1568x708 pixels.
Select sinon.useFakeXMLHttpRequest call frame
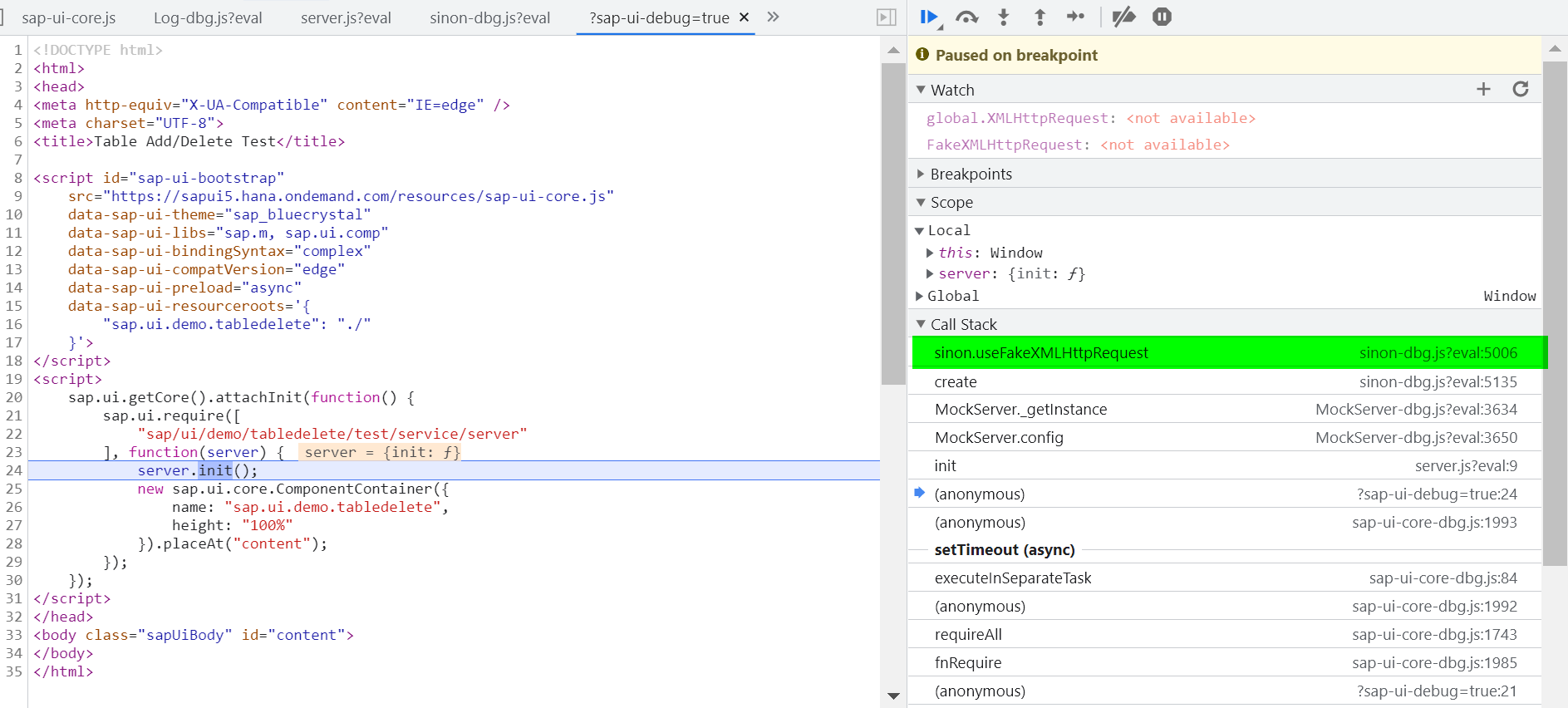pyautogui.click(x=1226, y=352)
